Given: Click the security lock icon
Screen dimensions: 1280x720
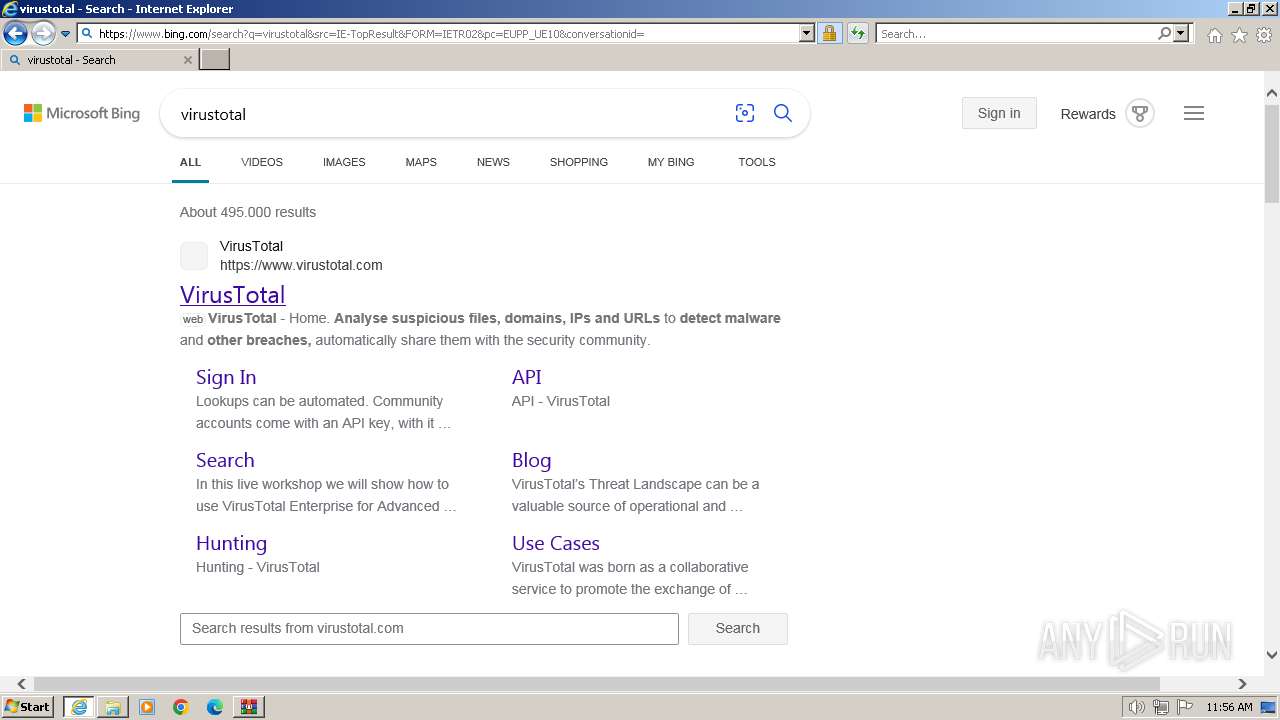Looking at the screenshot, I should tap(829, 33).
